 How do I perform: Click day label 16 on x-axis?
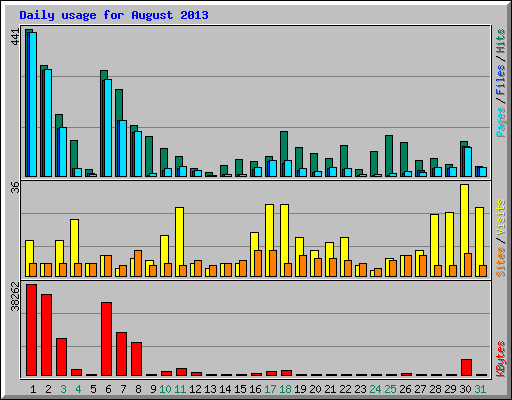(255, 389)
